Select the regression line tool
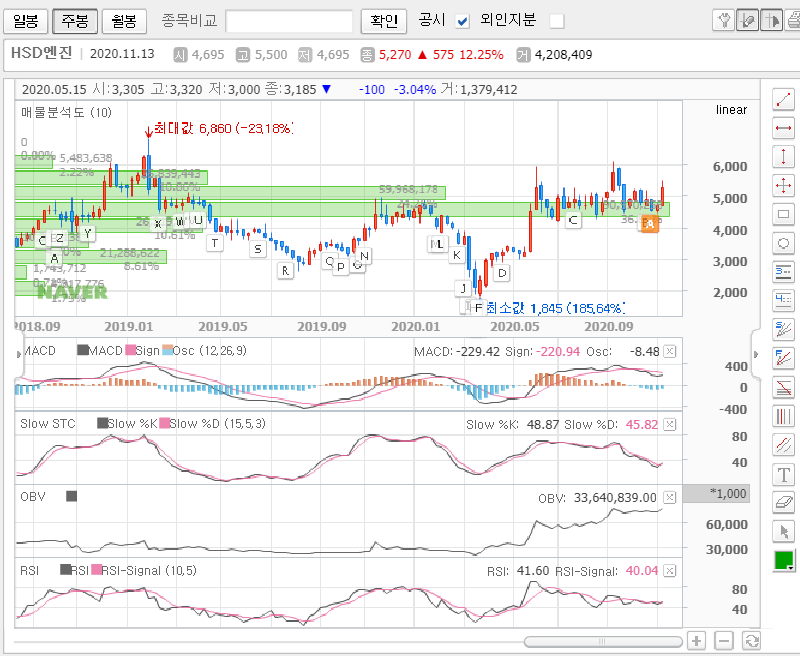This screenshot has width=800, height=656. click(x=783, y=387)
